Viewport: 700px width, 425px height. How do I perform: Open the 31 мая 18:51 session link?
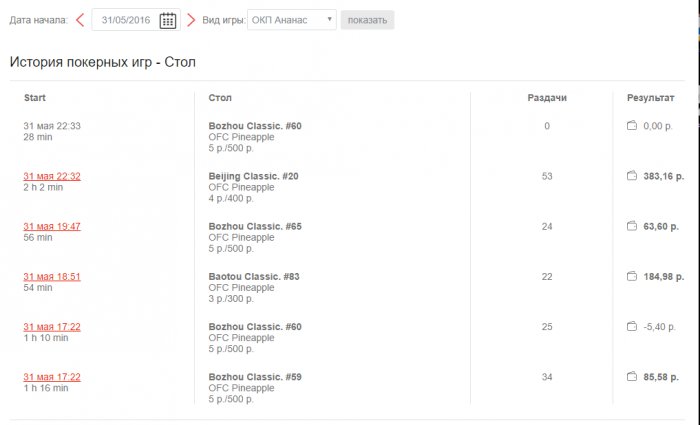[x=52, y=276]
